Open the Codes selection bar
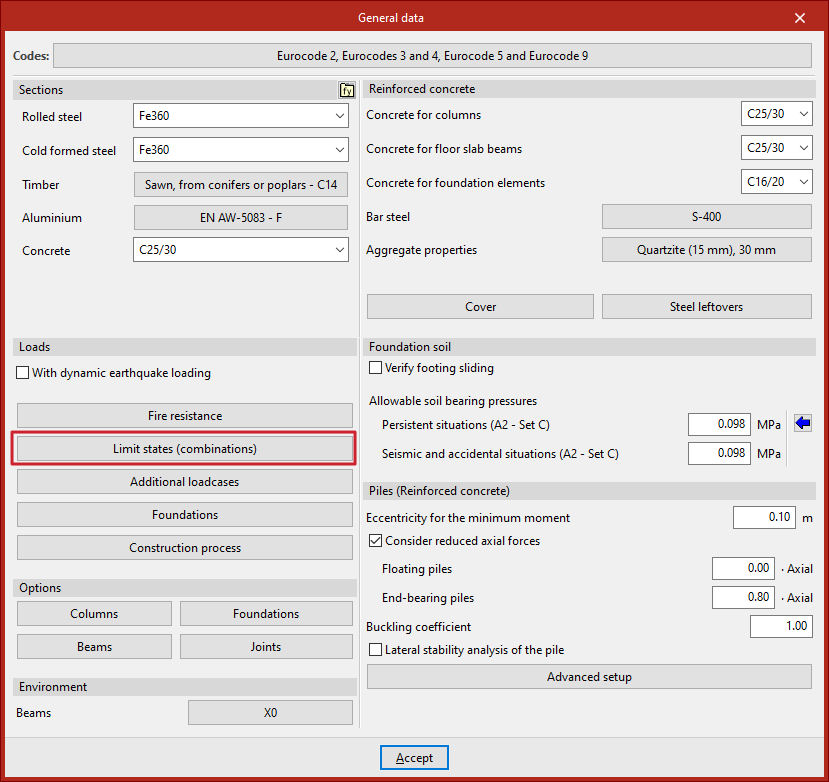Image resolution: width=829 pixels, height=782 pixels. 432,56
